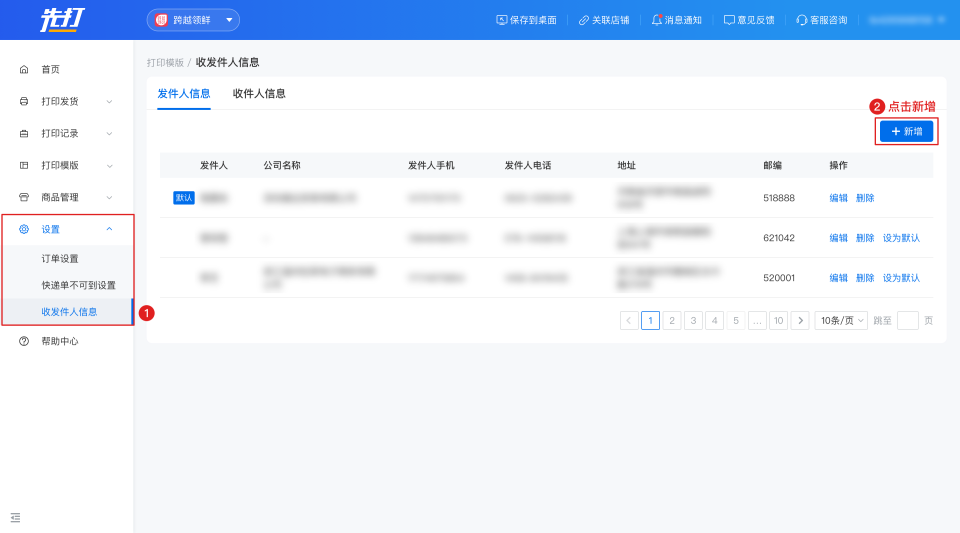Click the blue 新增 button
This screenshot has height=533, width=960.
tap(906, 132)
